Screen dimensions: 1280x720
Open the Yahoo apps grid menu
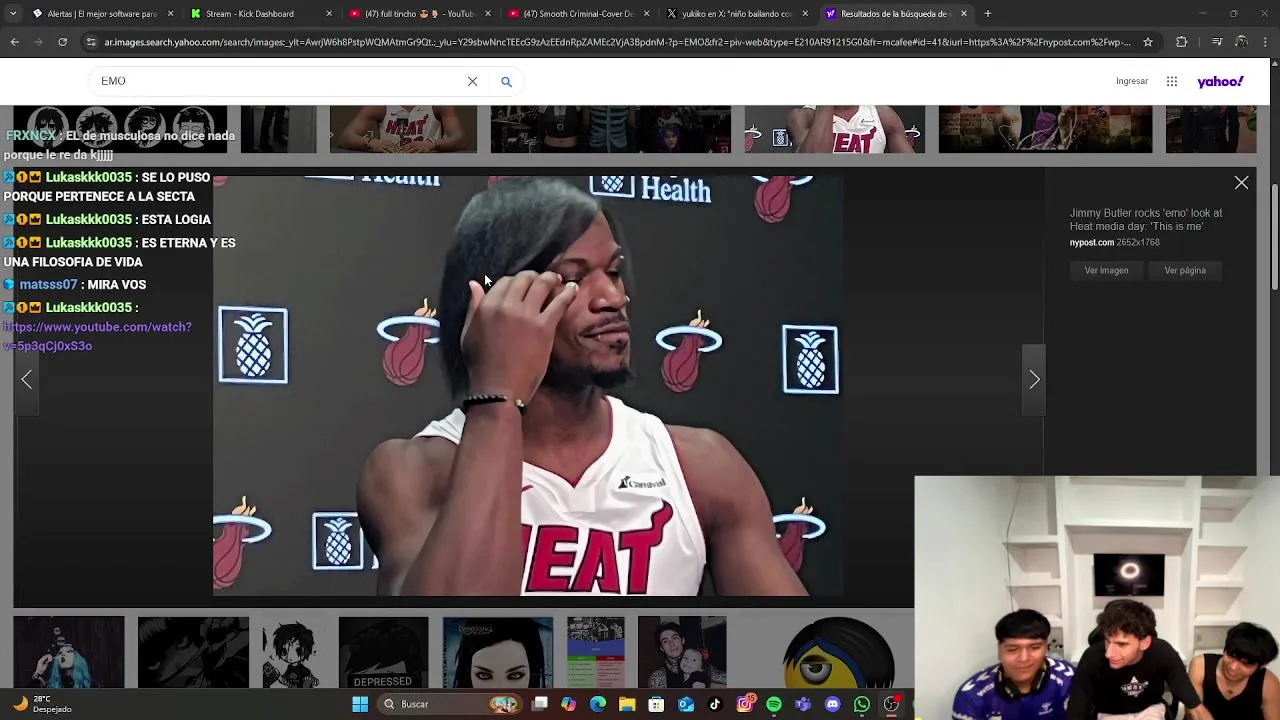tap(1172, 81)
